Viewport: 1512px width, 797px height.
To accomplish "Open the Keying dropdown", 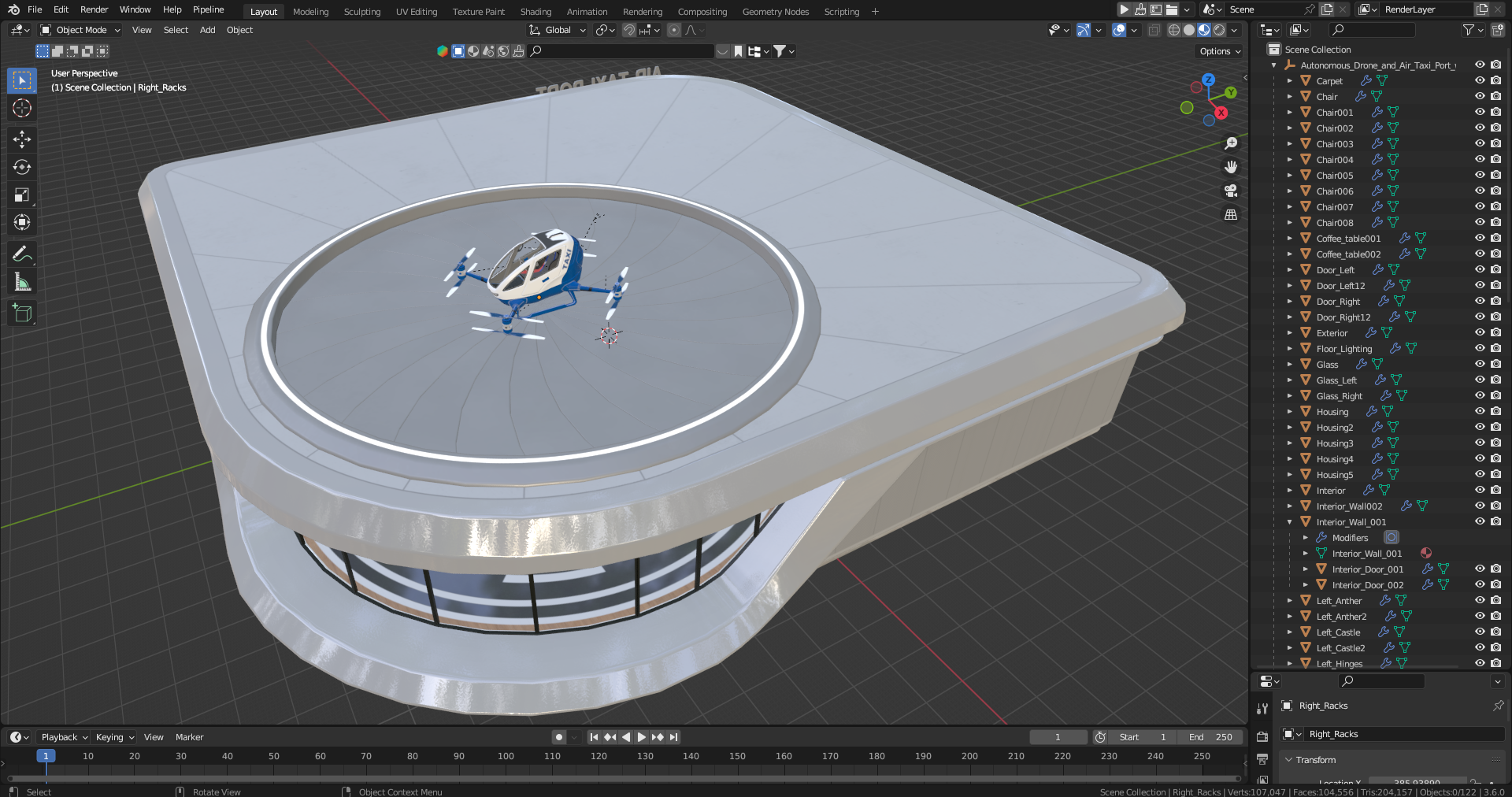I will click(x=114, y=737).
